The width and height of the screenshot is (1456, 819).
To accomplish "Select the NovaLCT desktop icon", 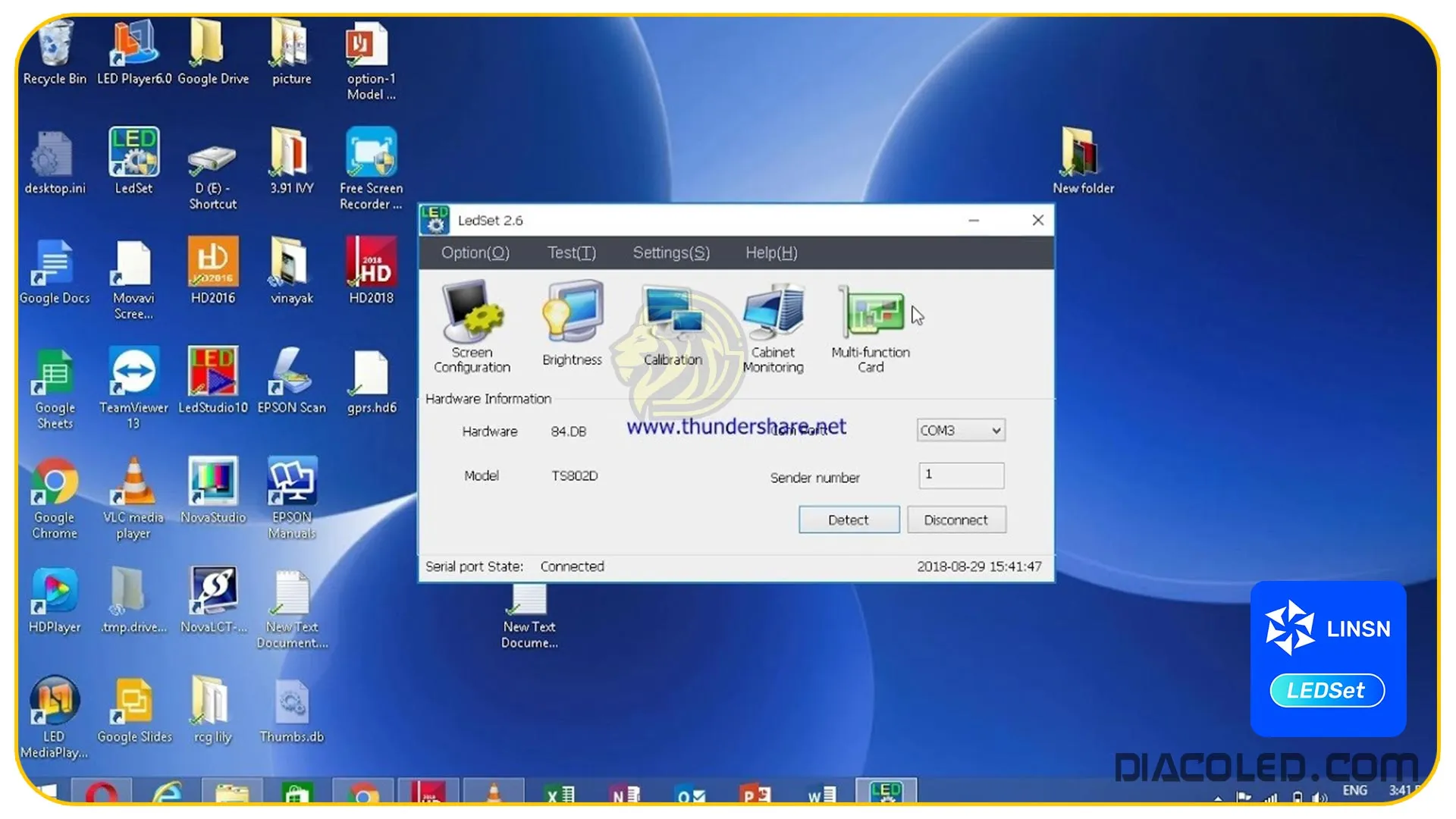I will 213,601.
